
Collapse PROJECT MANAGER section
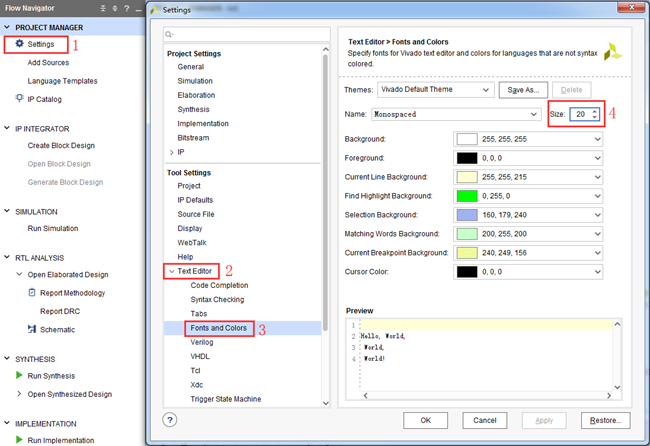pyautogui.click(x=7, y=27)
